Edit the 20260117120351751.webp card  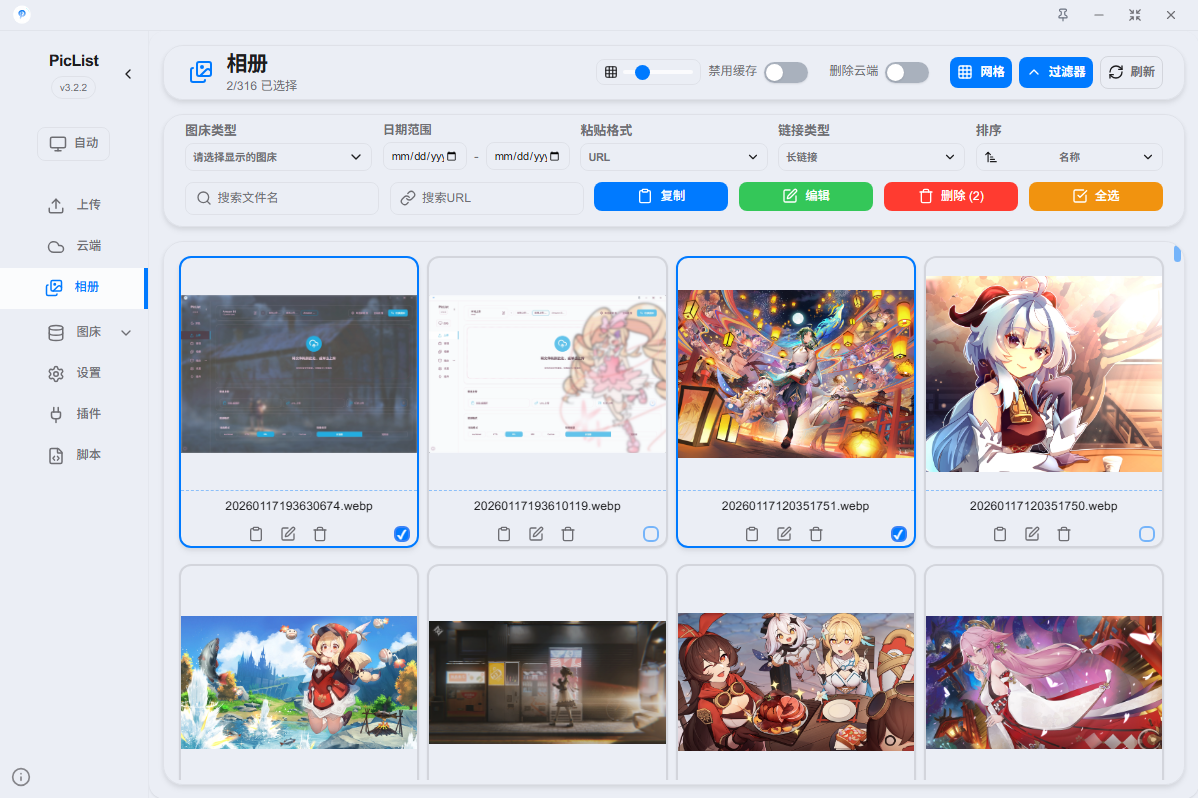tap(784, 534)
